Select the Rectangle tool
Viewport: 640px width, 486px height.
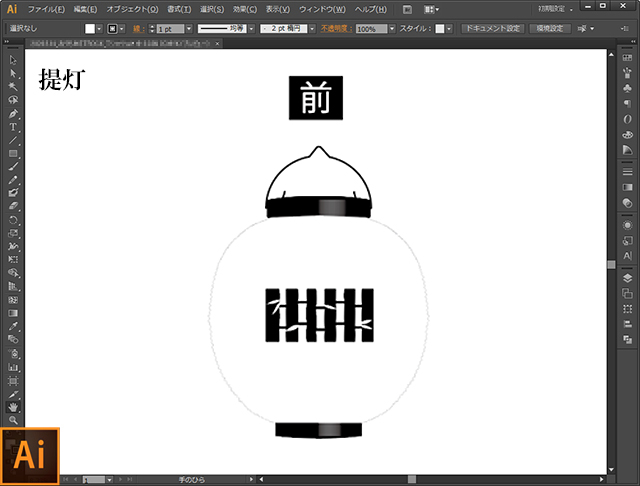pyautogui.click(x=14, y=153)
